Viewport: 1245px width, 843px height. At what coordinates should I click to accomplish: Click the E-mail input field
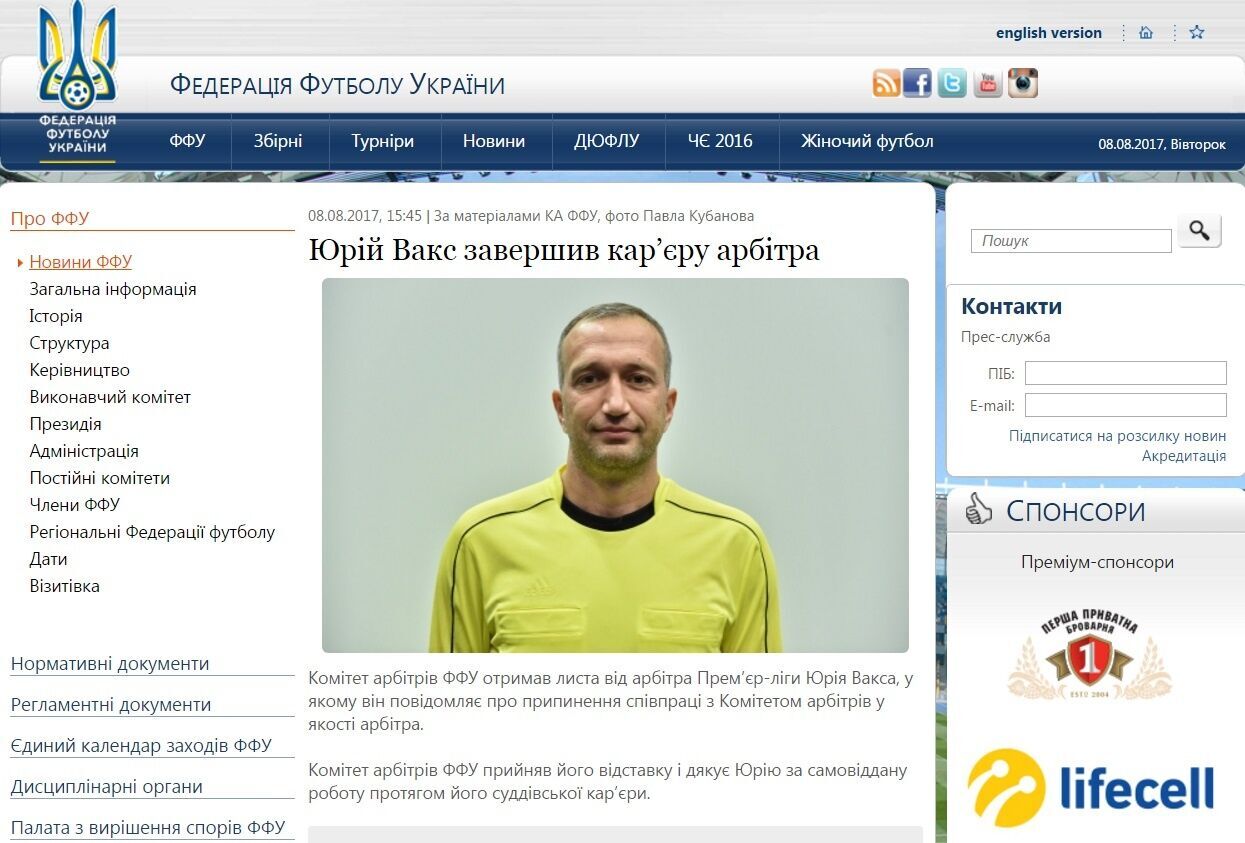(x=1125, y=405)
